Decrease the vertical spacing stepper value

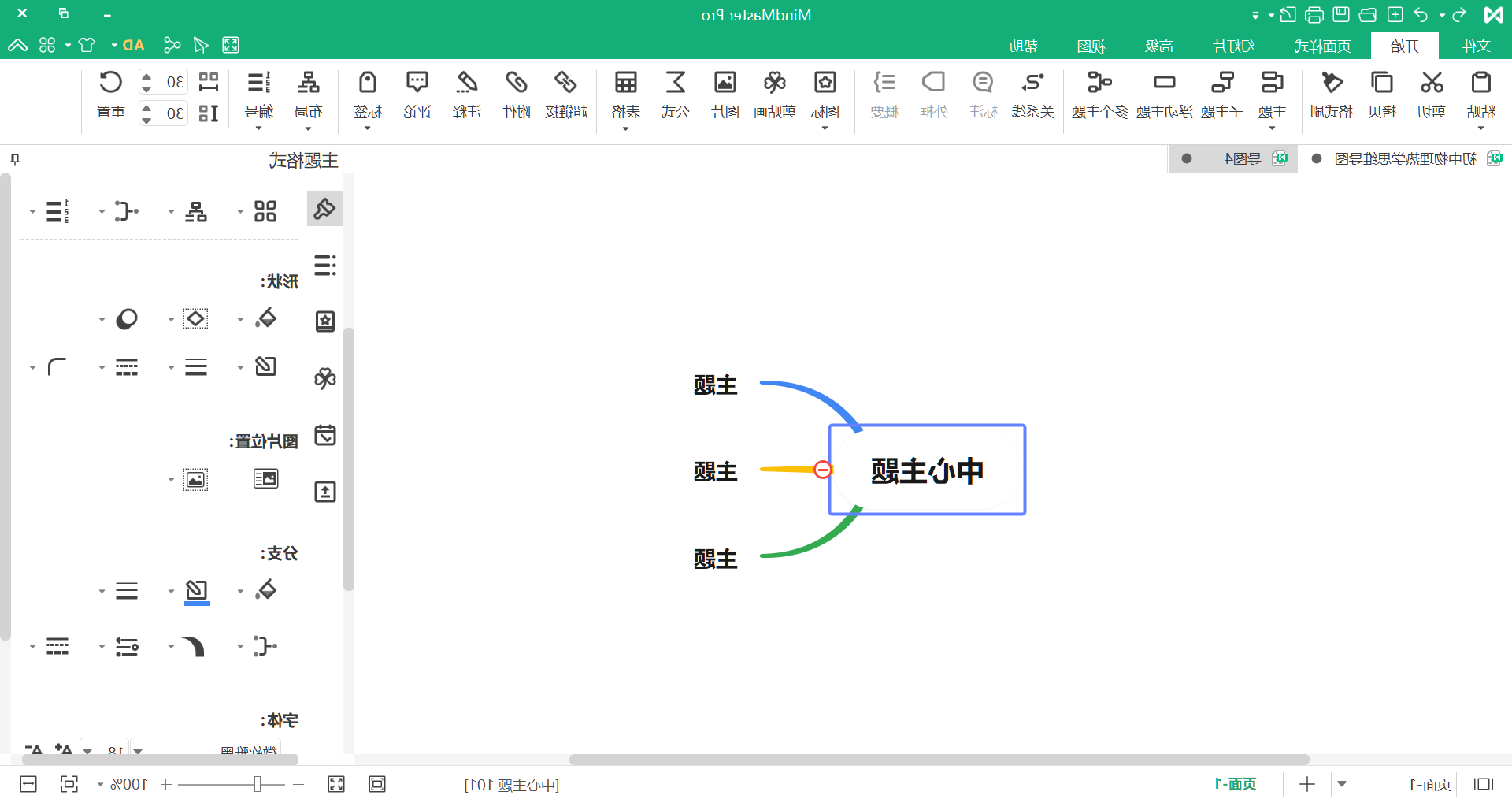tap(146, 120)
